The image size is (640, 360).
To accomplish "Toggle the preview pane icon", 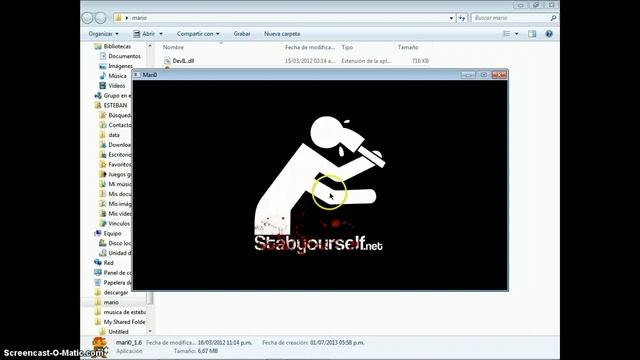I will click(532, 34).
